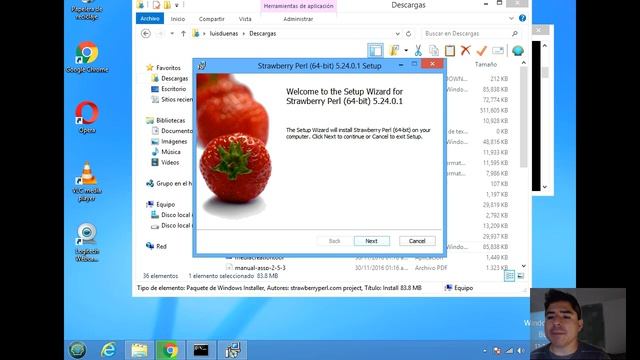Click the magnifier icon in the search box
Screen dimensions: 640x360
[515, 33]
